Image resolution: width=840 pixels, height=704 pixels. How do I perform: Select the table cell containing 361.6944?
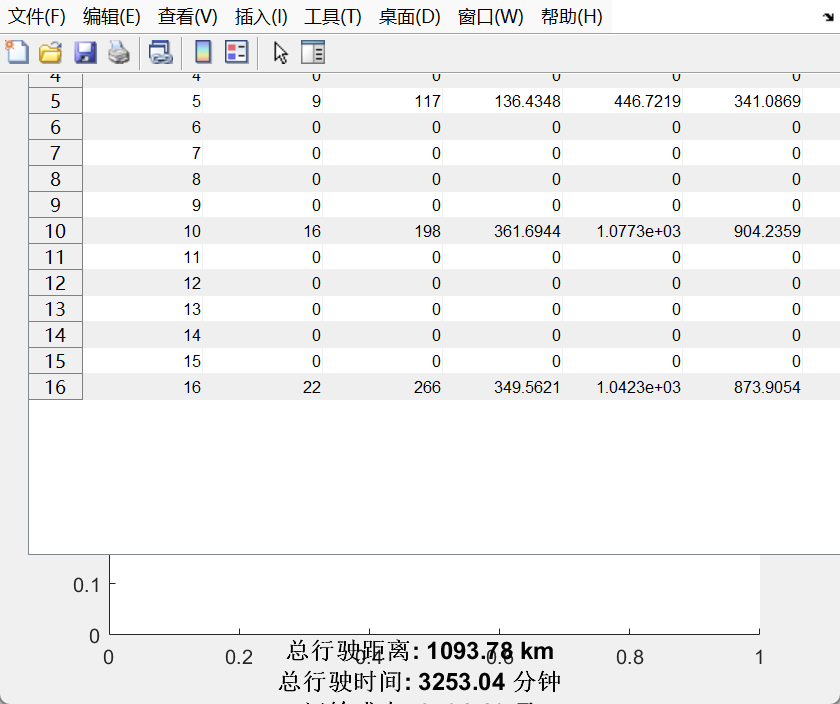point(502,231)
